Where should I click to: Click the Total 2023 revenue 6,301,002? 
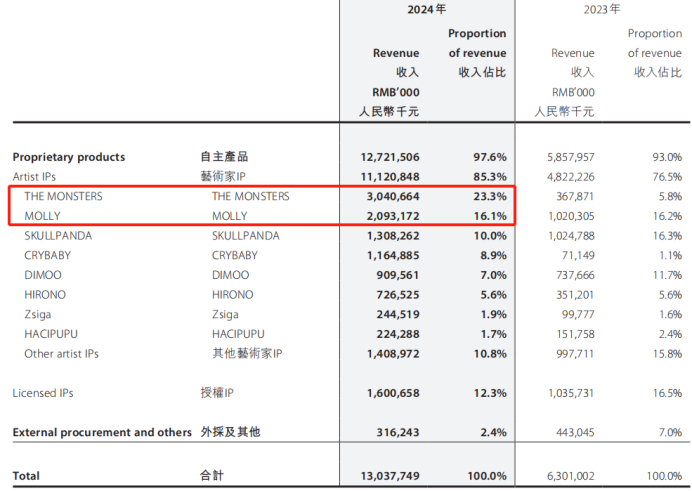(571, 476)
